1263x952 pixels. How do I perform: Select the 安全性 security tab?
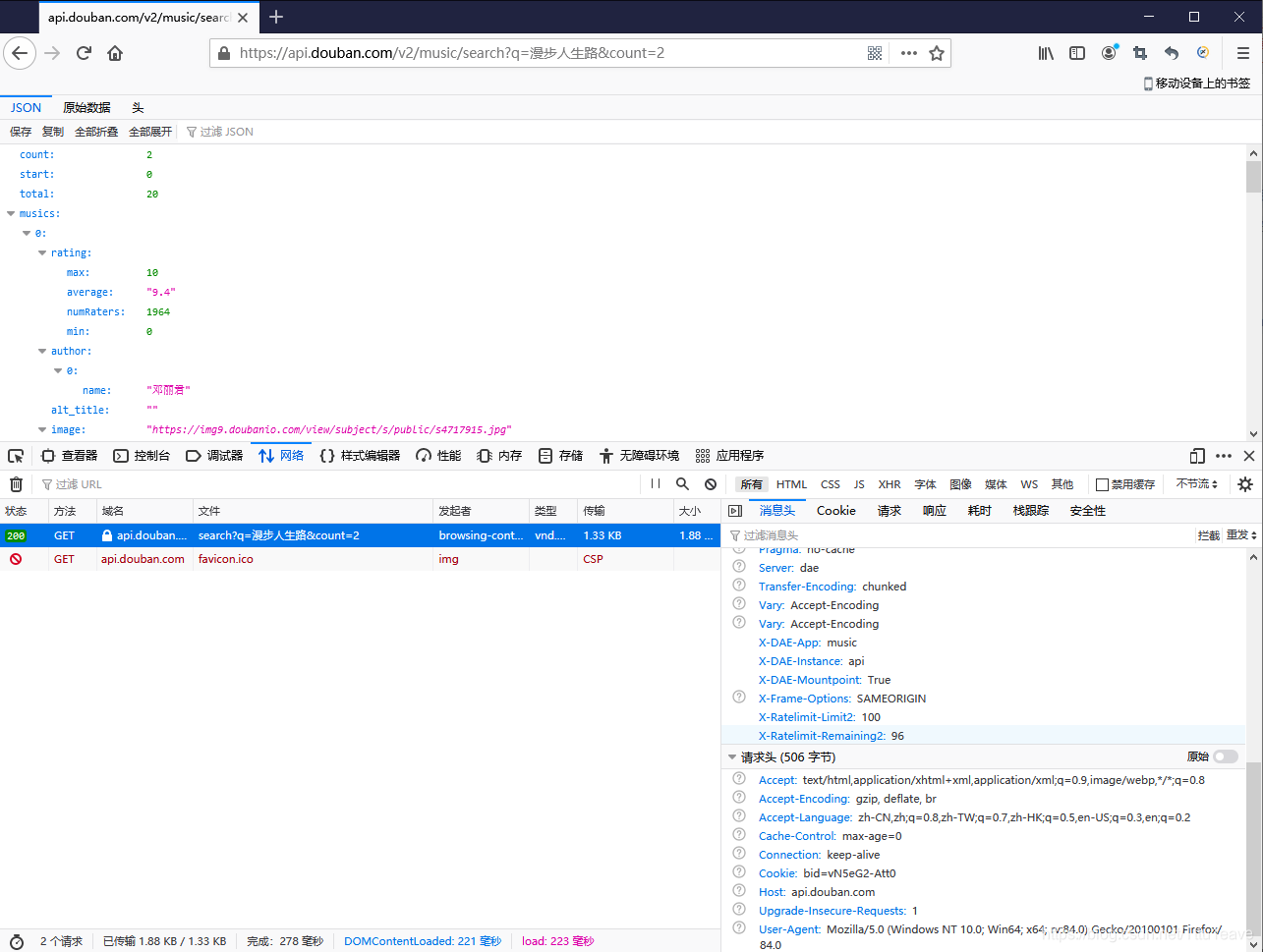[x=1087, y=511]
